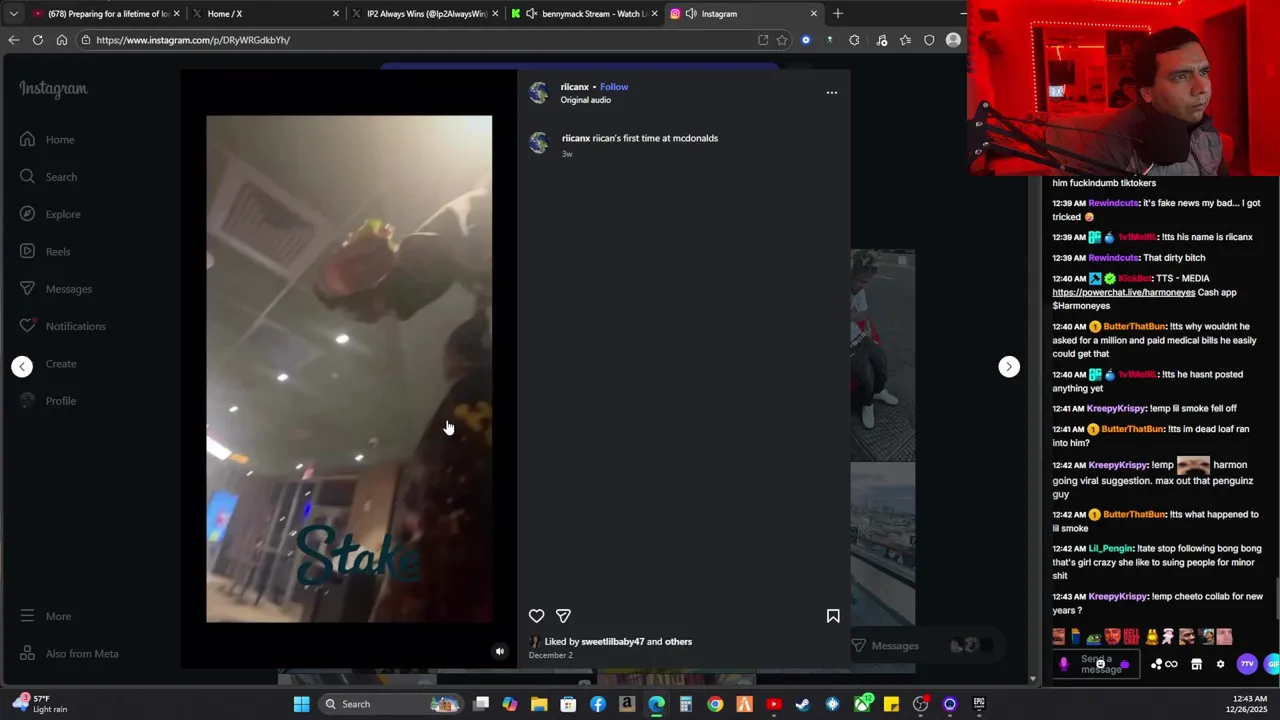Open riicanx profile from the post header
The image size is (1280, 720).
point(575,87)
